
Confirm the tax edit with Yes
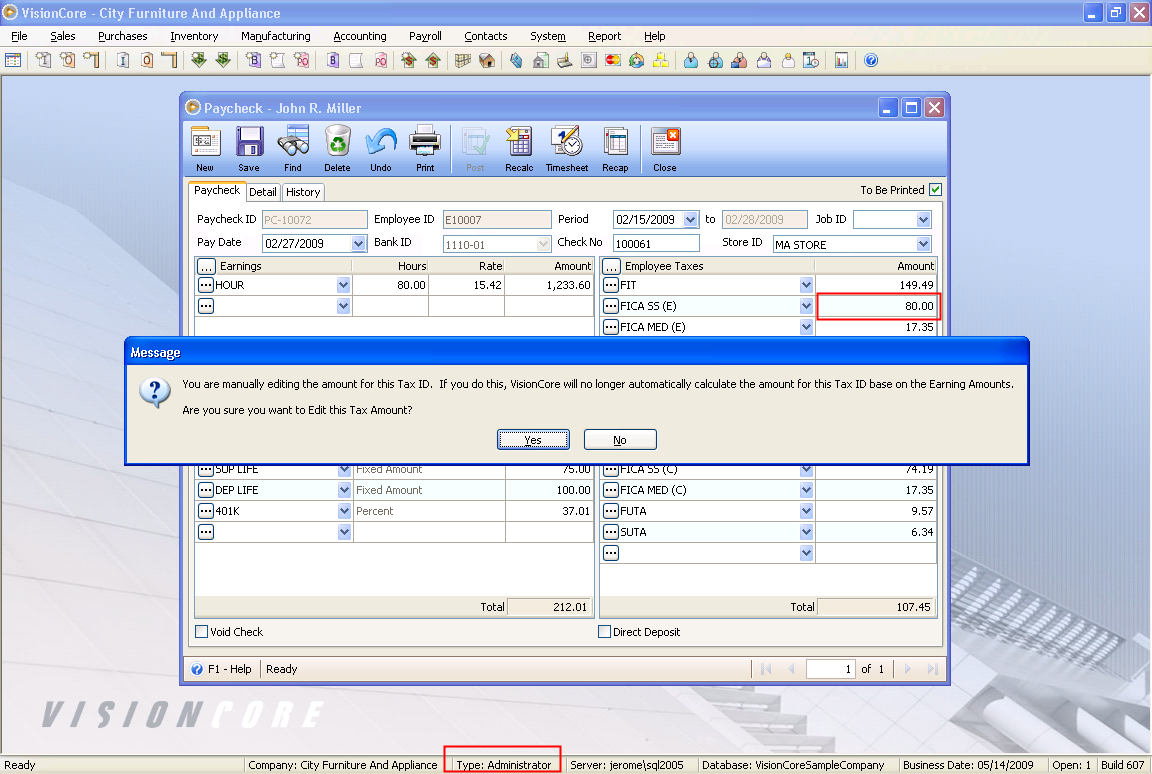pos(533,440)
